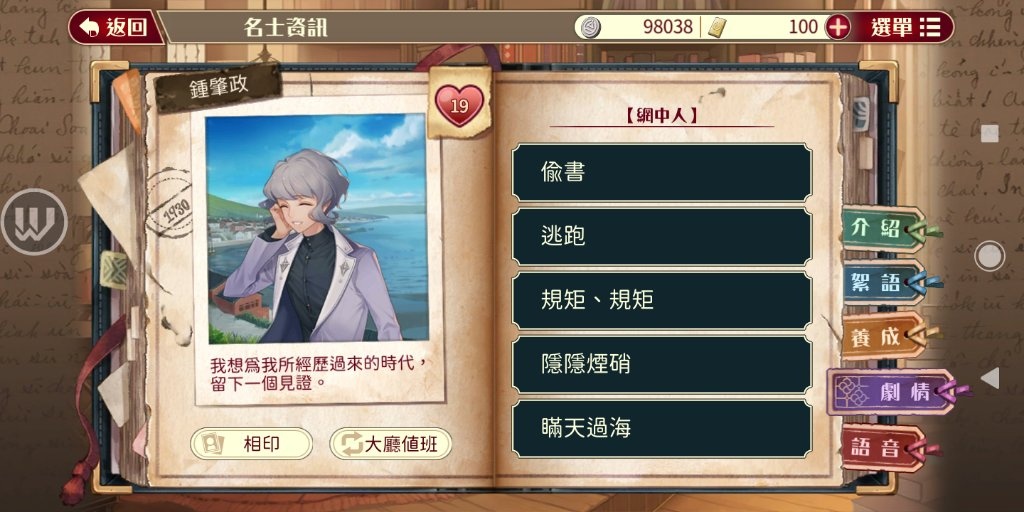Viewport: 1024px width, 512px height.
Task: Switch to the 絮語 bookmark tab
Action: point(885,283)
